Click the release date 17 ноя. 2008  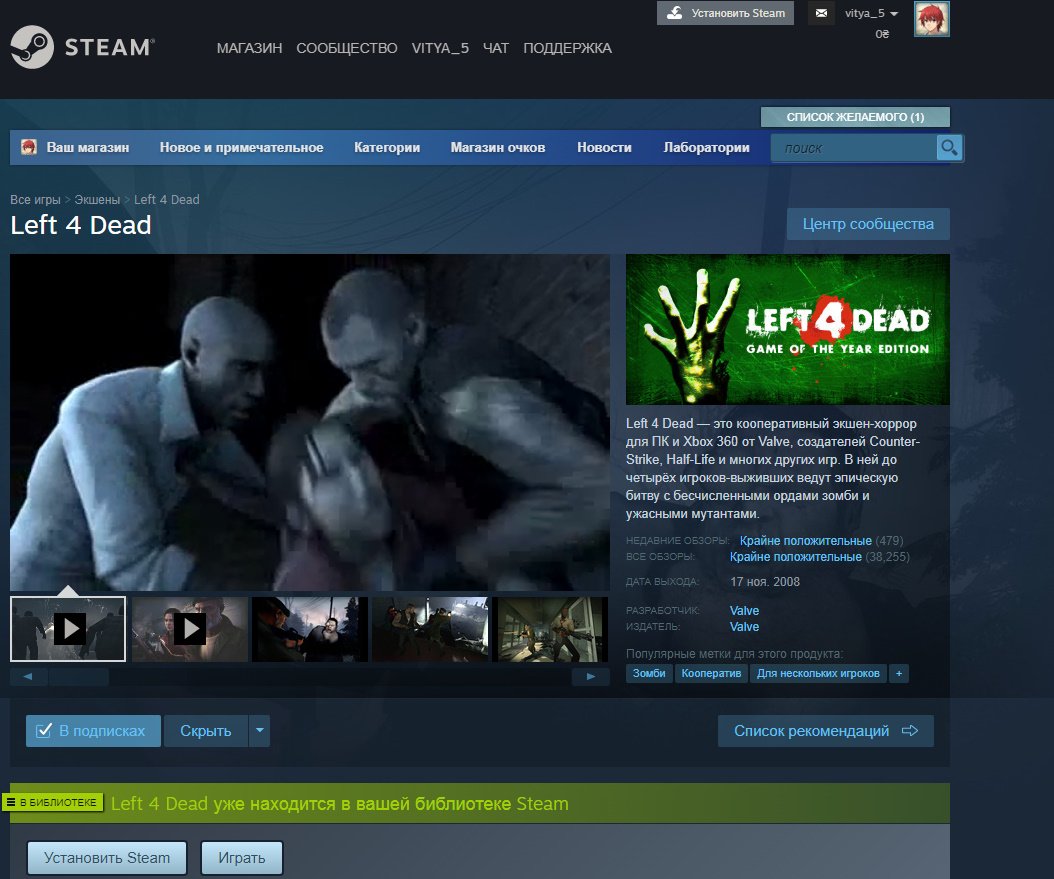[765, 581]
